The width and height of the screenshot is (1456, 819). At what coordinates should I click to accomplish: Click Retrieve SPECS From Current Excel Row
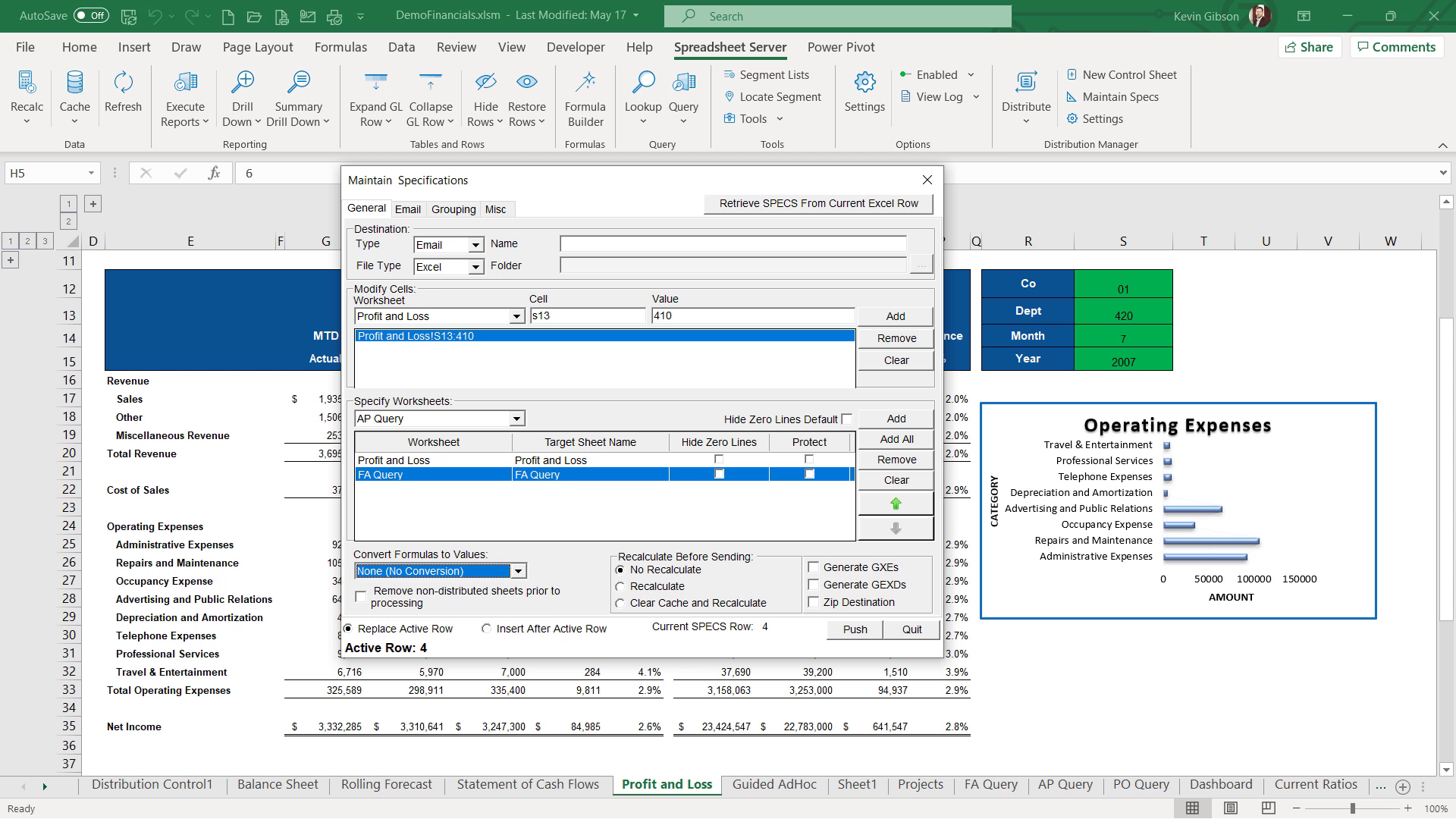[818, 203]
